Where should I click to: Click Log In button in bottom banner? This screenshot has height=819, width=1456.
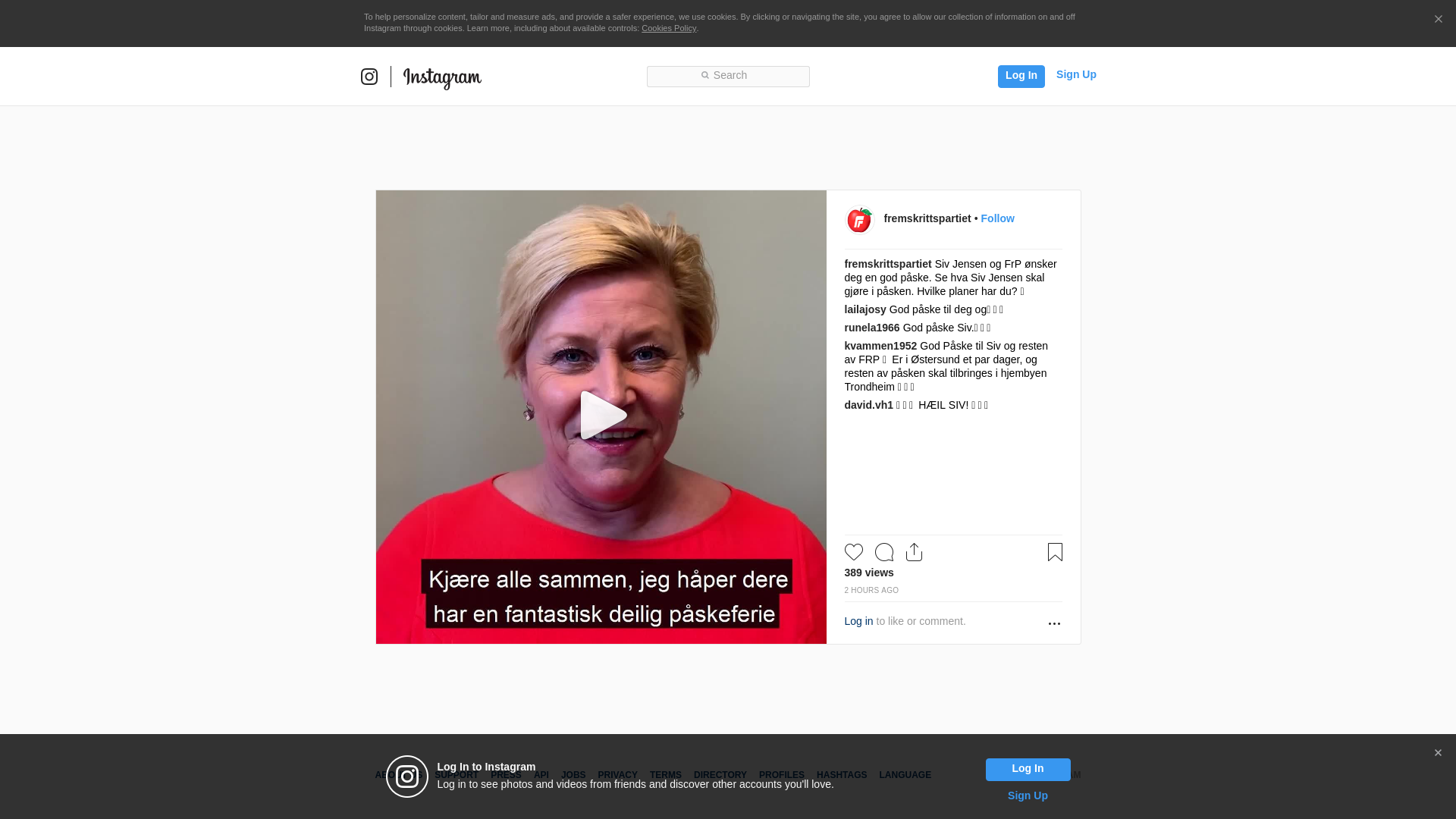[1028, 770]
